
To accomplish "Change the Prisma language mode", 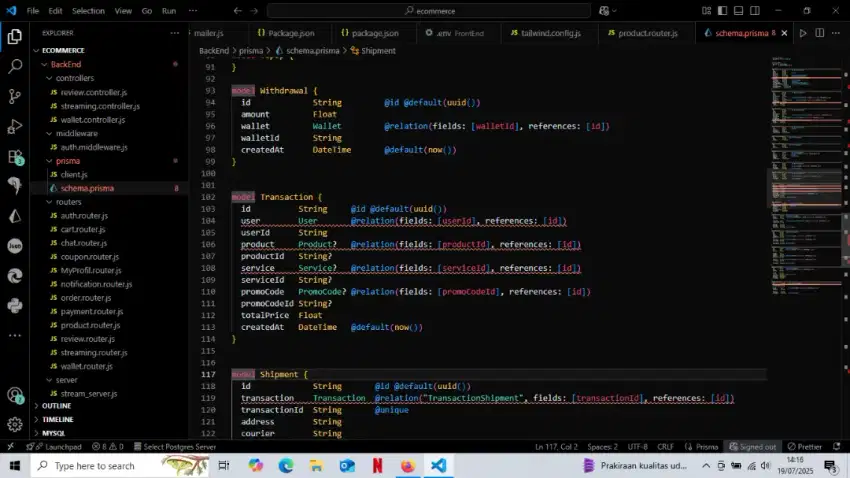I will click(x=701, y=447).
